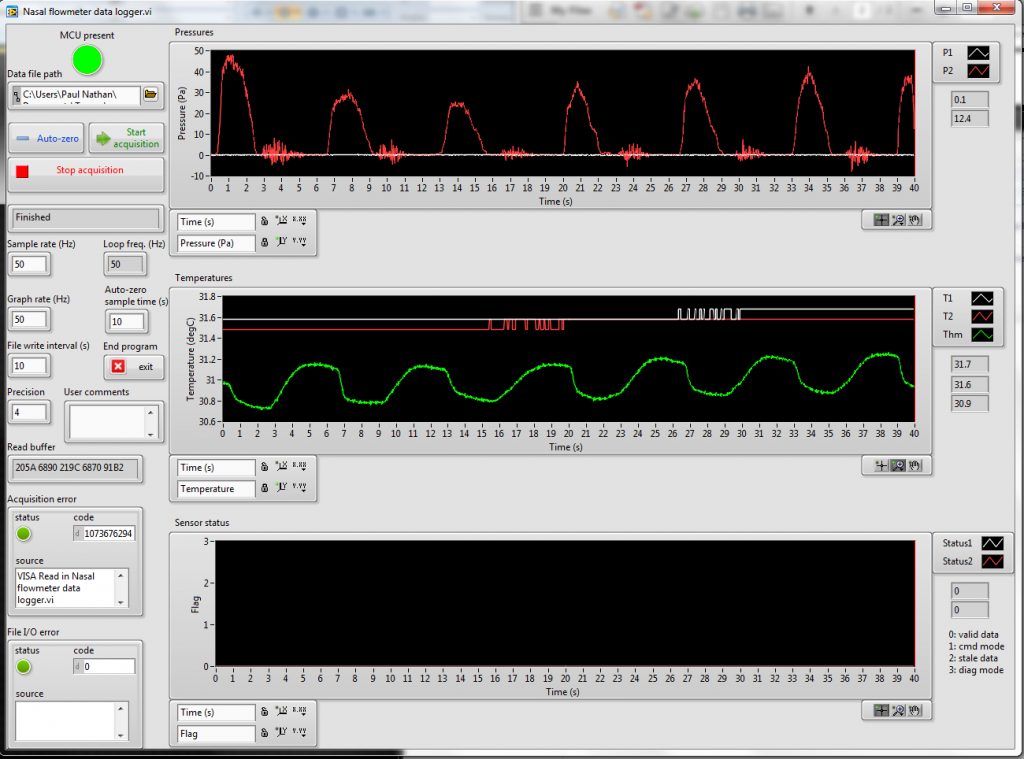Screen dimensions: 1024x759
Task: Open the radix selector beside Acquisition error code
Action: click(x=78, y=534)
